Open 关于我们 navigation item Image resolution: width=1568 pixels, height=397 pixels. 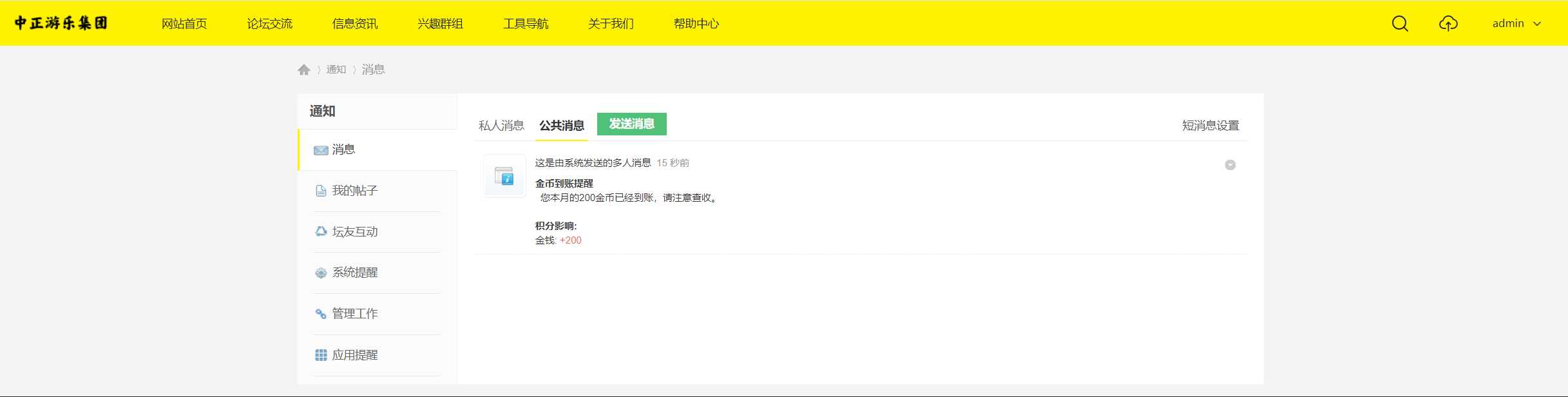pos(611,24)
